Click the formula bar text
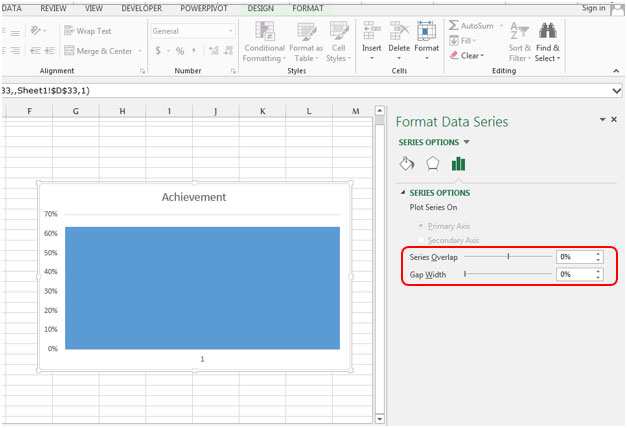Screen dimensions: 627x428 pos(45,91)
